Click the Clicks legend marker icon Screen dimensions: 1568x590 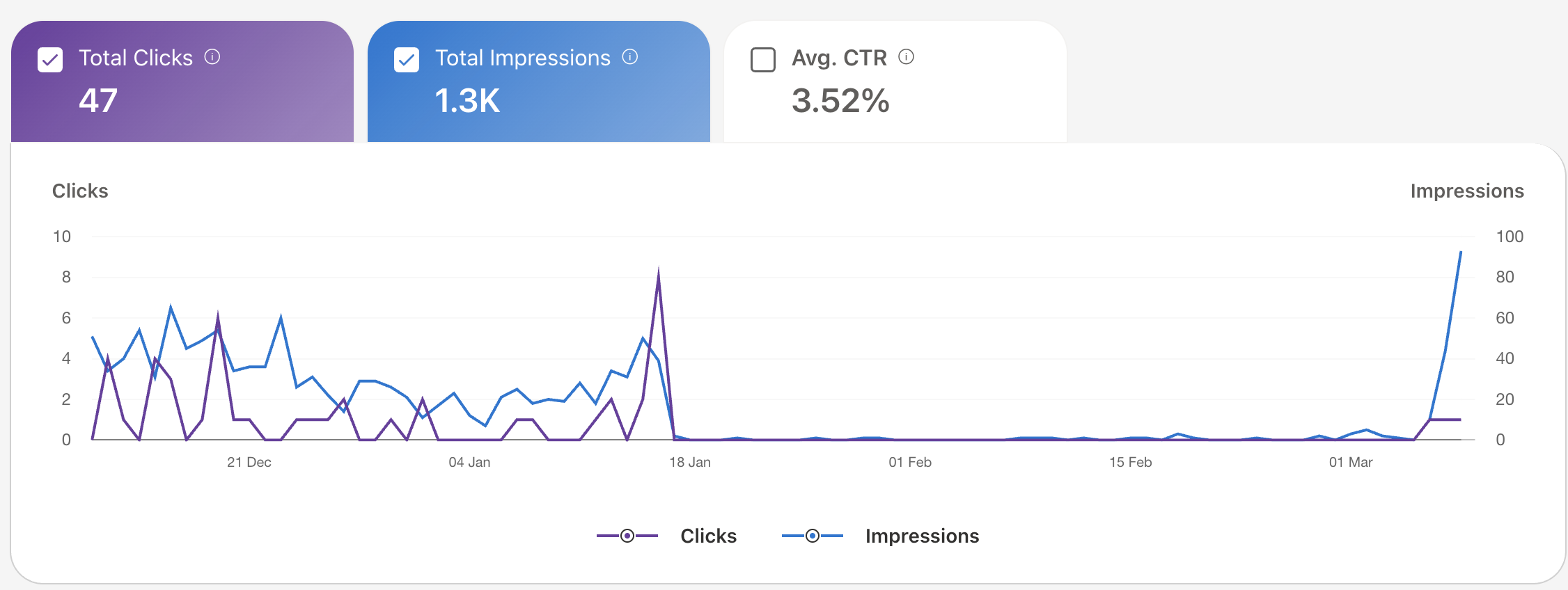tap(627, 536)
